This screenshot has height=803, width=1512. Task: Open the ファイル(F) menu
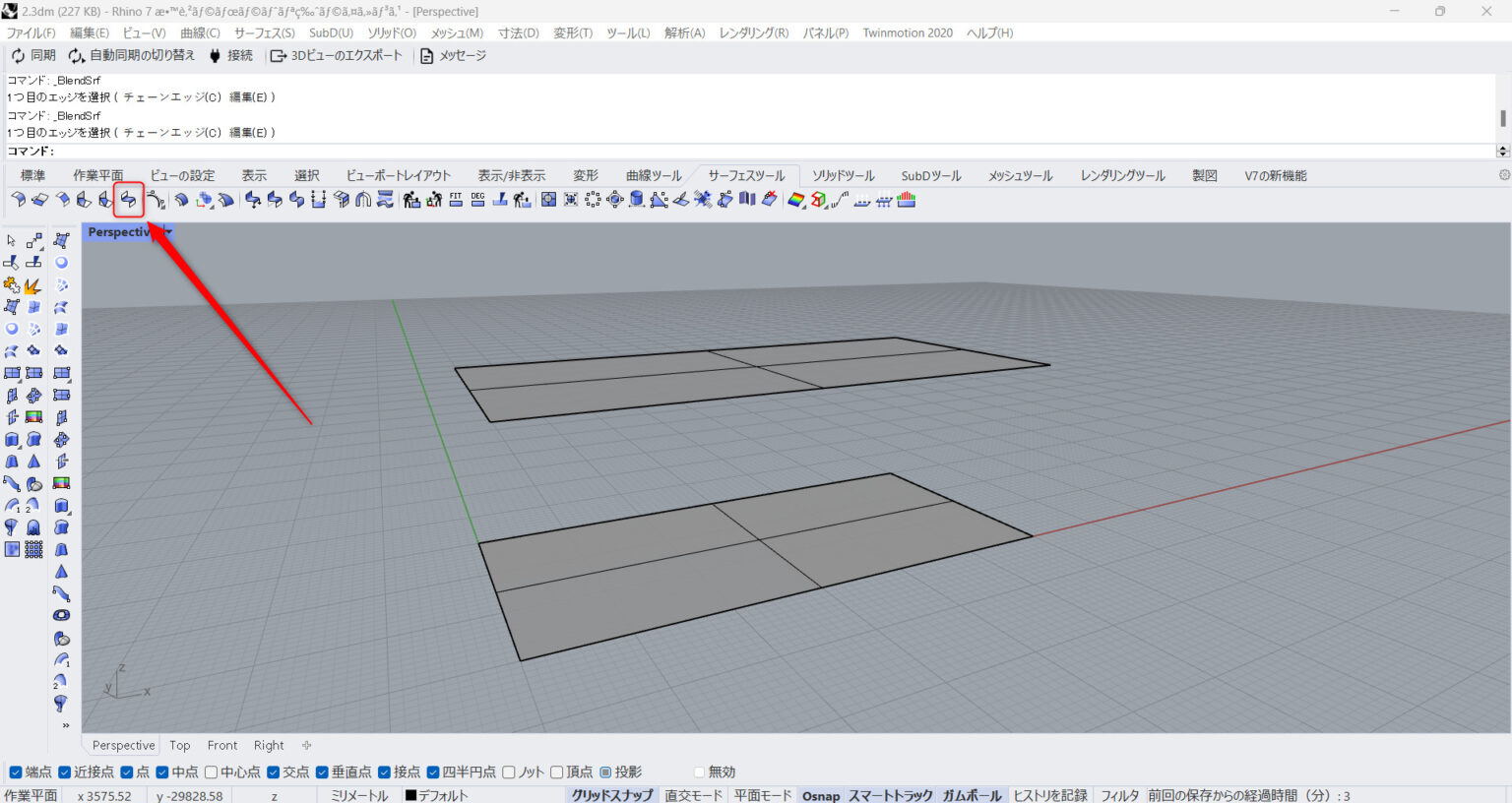coord(31,32)
